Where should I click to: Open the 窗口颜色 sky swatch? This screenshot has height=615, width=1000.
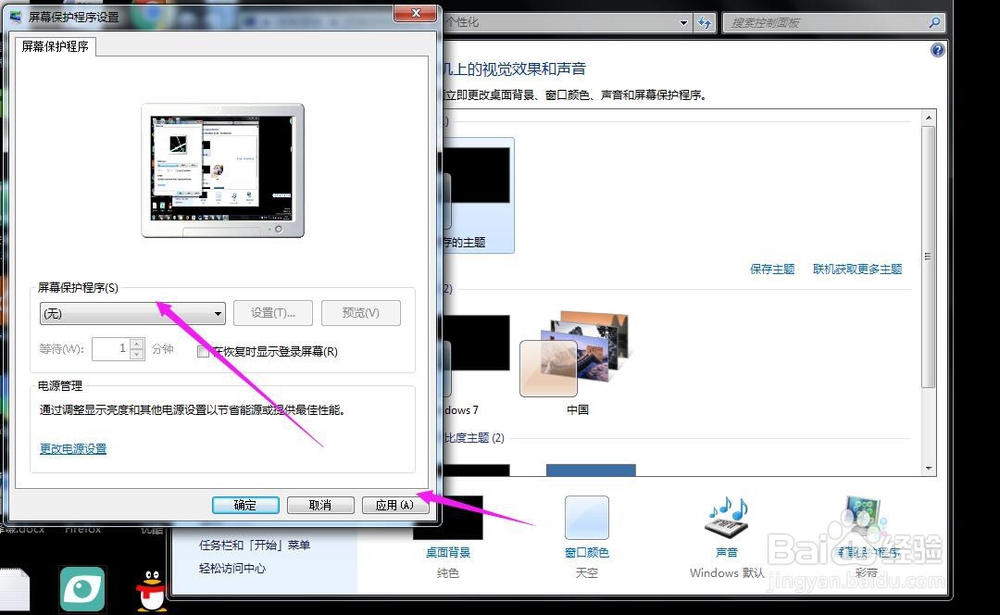click(587, 517)
